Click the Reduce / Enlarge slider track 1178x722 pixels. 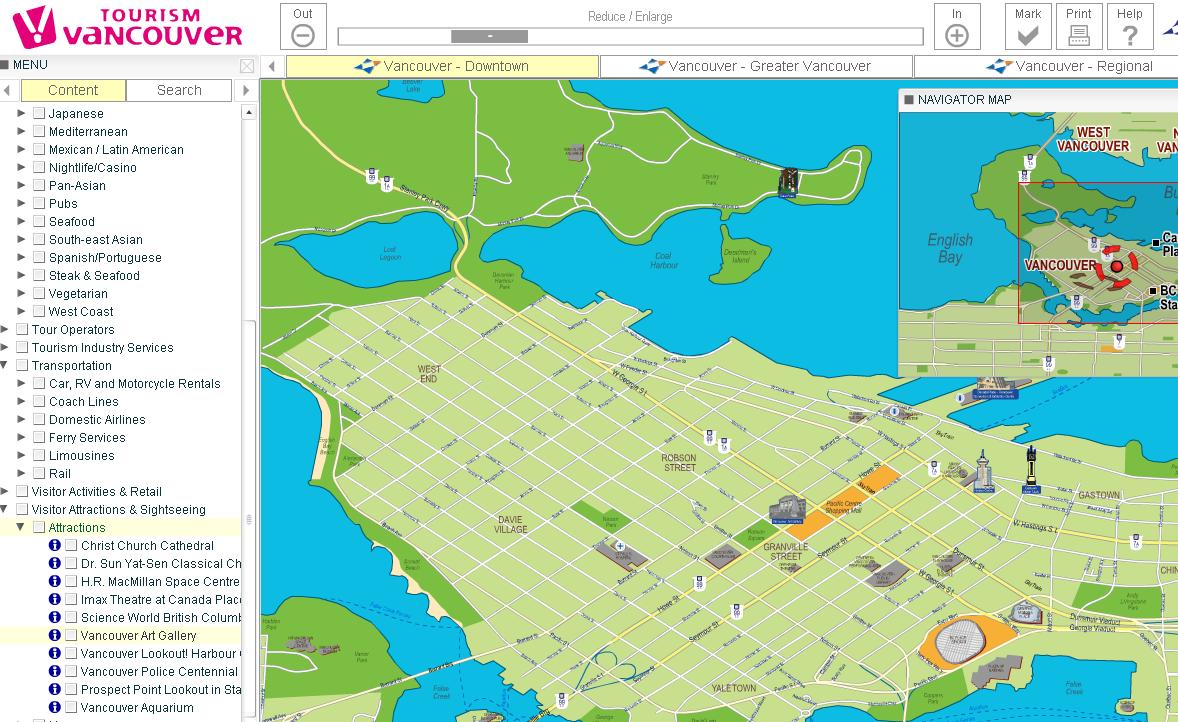point(630,36)
